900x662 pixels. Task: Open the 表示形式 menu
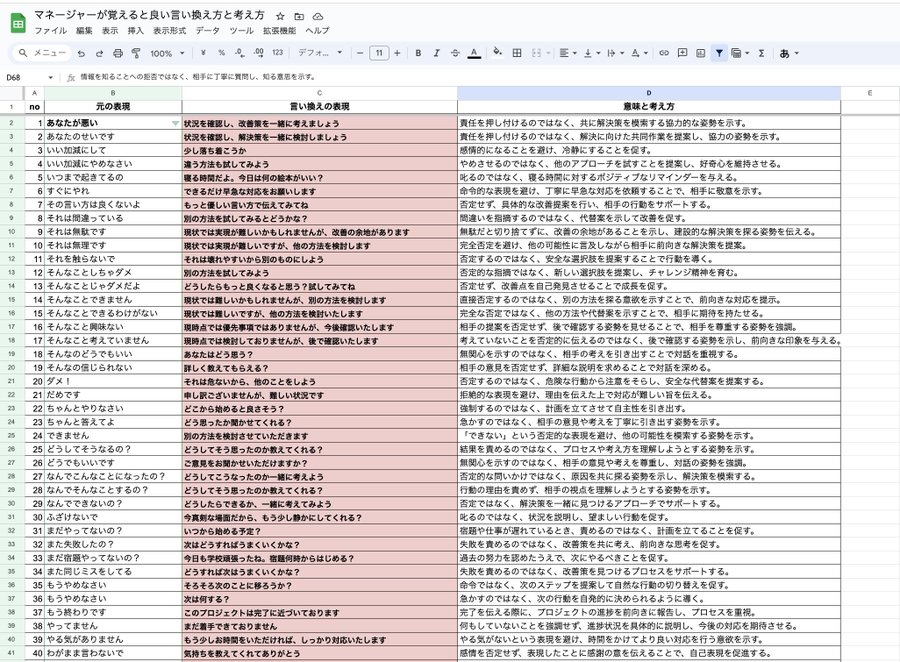pyautogui.click(x=169, y=30)
